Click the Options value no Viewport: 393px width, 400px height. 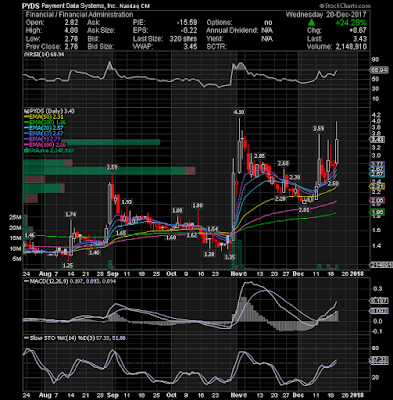tap(268, 23)
